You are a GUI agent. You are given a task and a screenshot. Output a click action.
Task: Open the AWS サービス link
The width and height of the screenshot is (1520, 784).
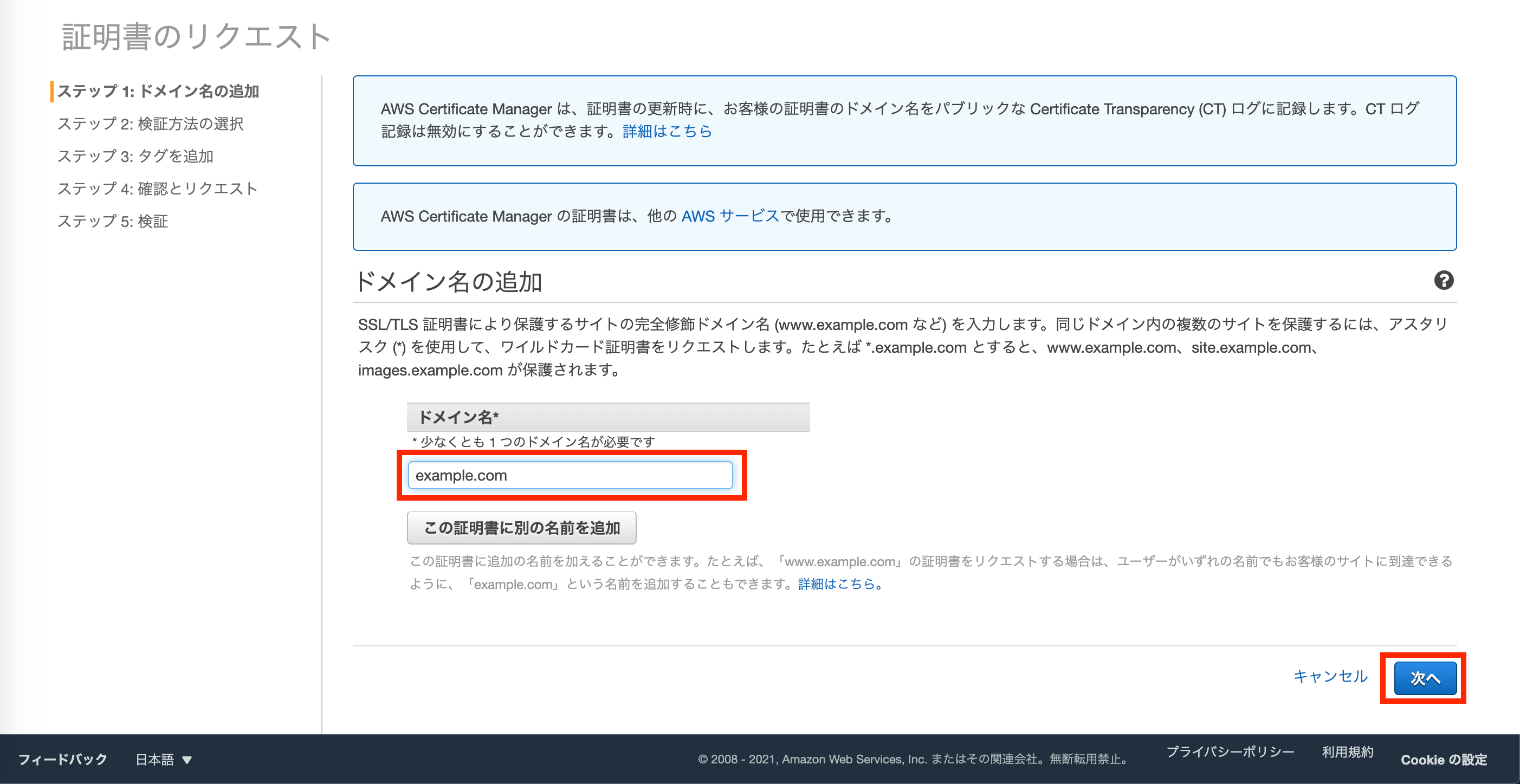coord(730,216)
